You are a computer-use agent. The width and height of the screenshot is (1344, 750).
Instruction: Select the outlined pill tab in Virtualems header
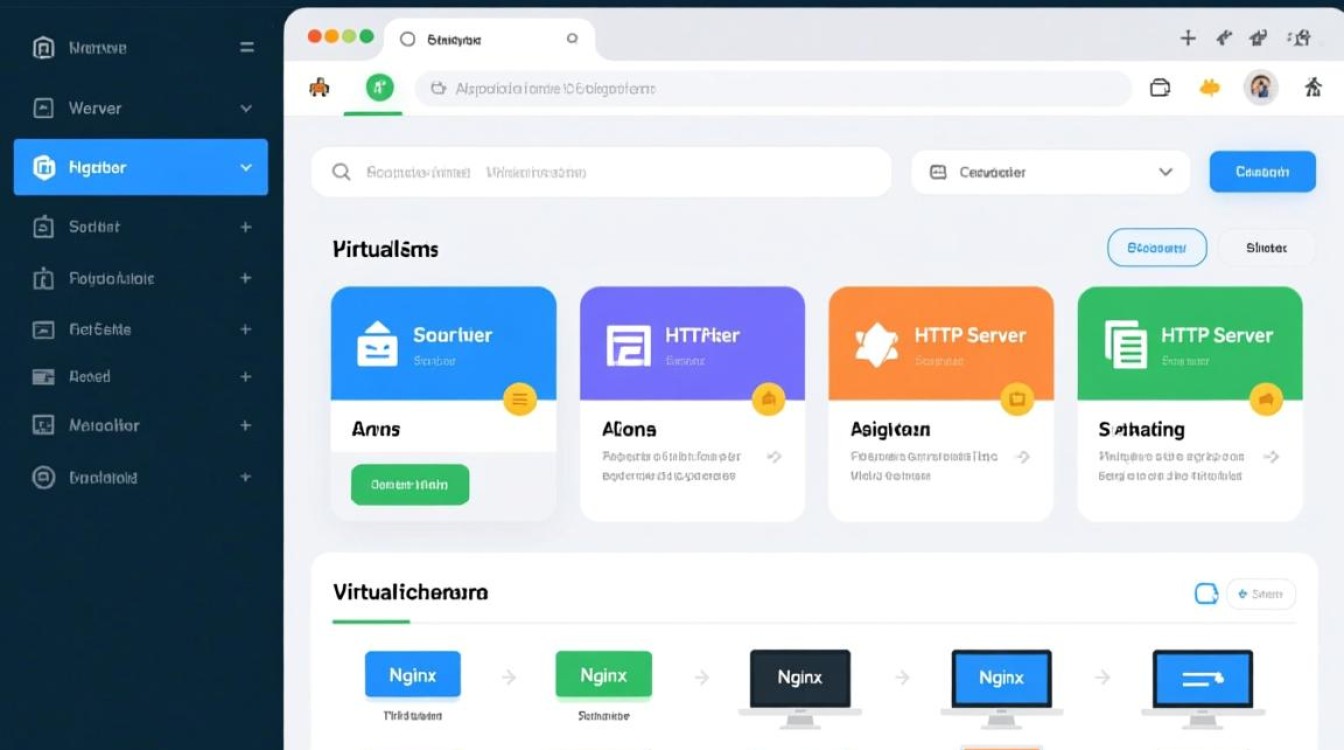click(x=1156, y=248)
